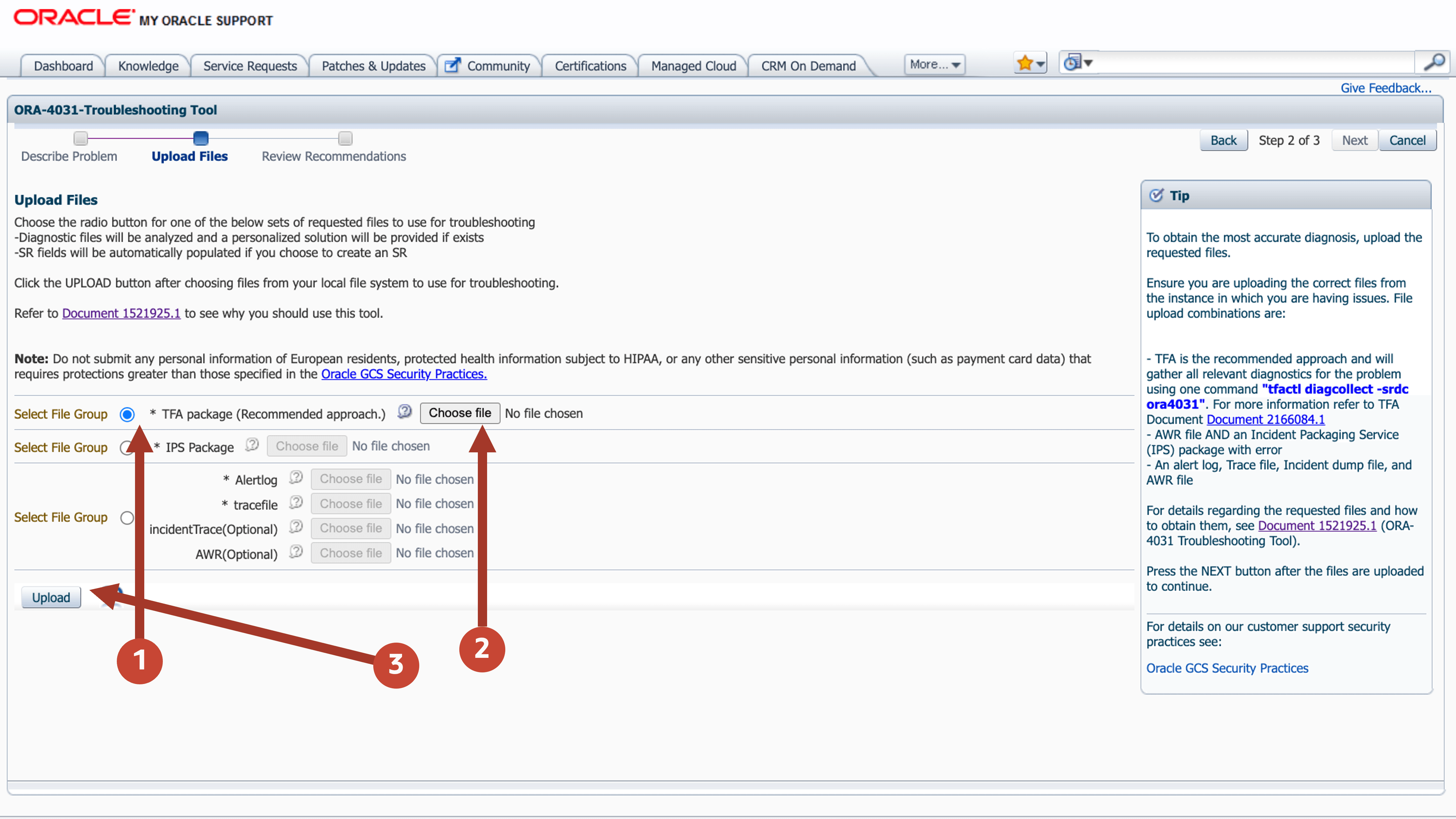Switch to the Certifications tab

coord(591,66)
